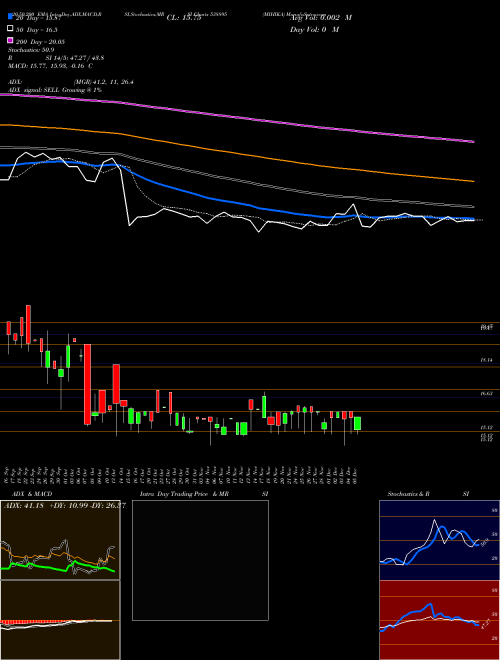The image size is (500, 660).
Task: Click the blue 20 Day EMA legend swatch
Action: point(10,16)
